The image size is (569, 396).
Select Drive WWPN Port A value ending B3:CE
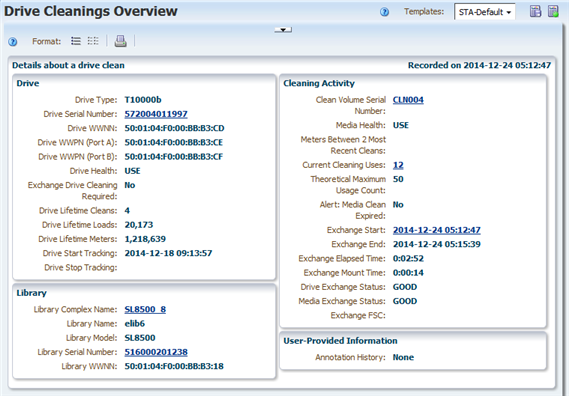pos(174,142)
